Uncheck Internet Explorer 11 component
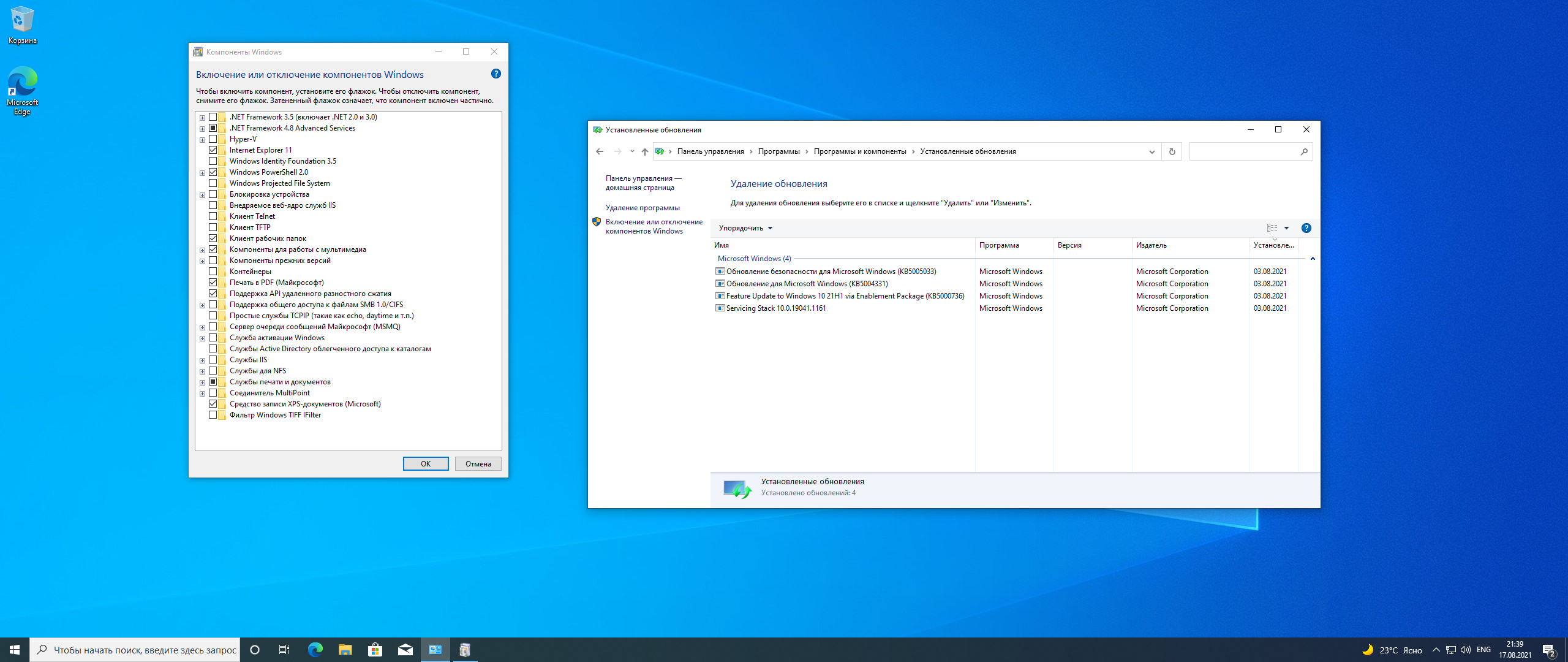 point(213,150)
